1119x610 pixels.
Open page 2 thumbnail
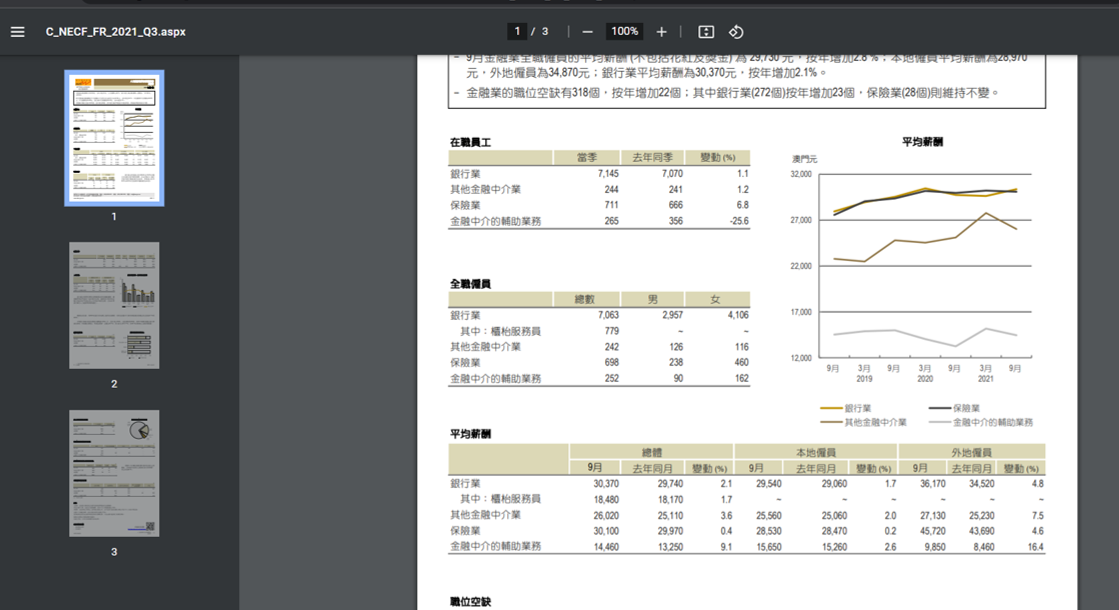(114, 305)
